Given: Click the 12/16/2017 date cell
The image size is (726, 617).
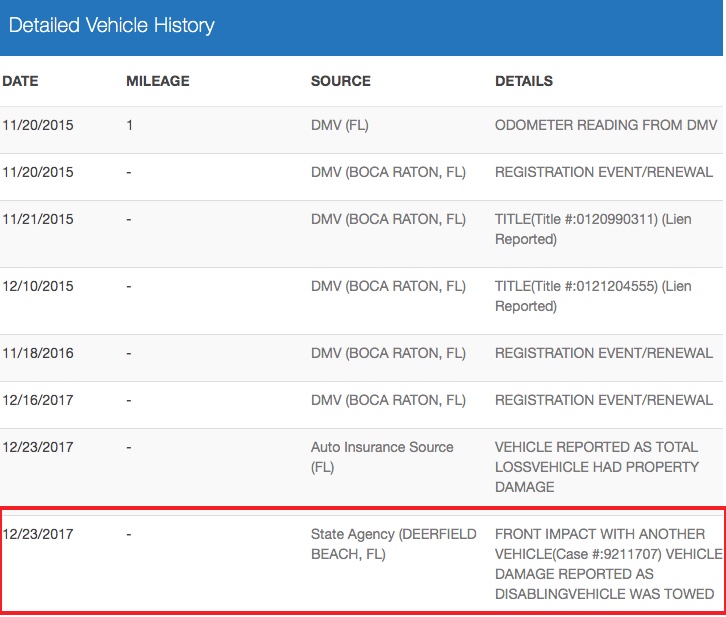Looking at the screenshot, I should 38,400.
